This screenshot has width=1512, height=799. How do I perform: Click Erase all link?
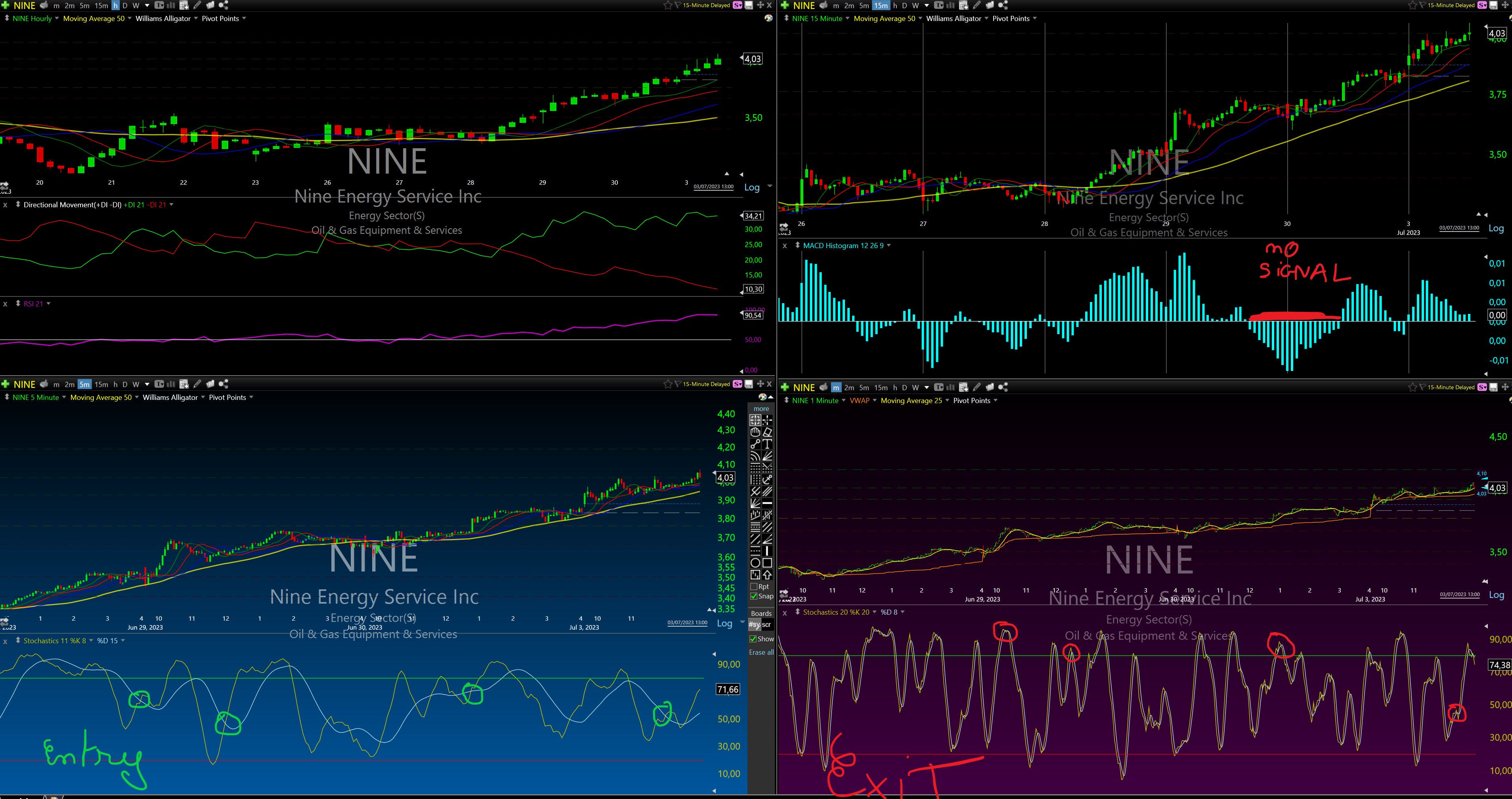point(761,652)
